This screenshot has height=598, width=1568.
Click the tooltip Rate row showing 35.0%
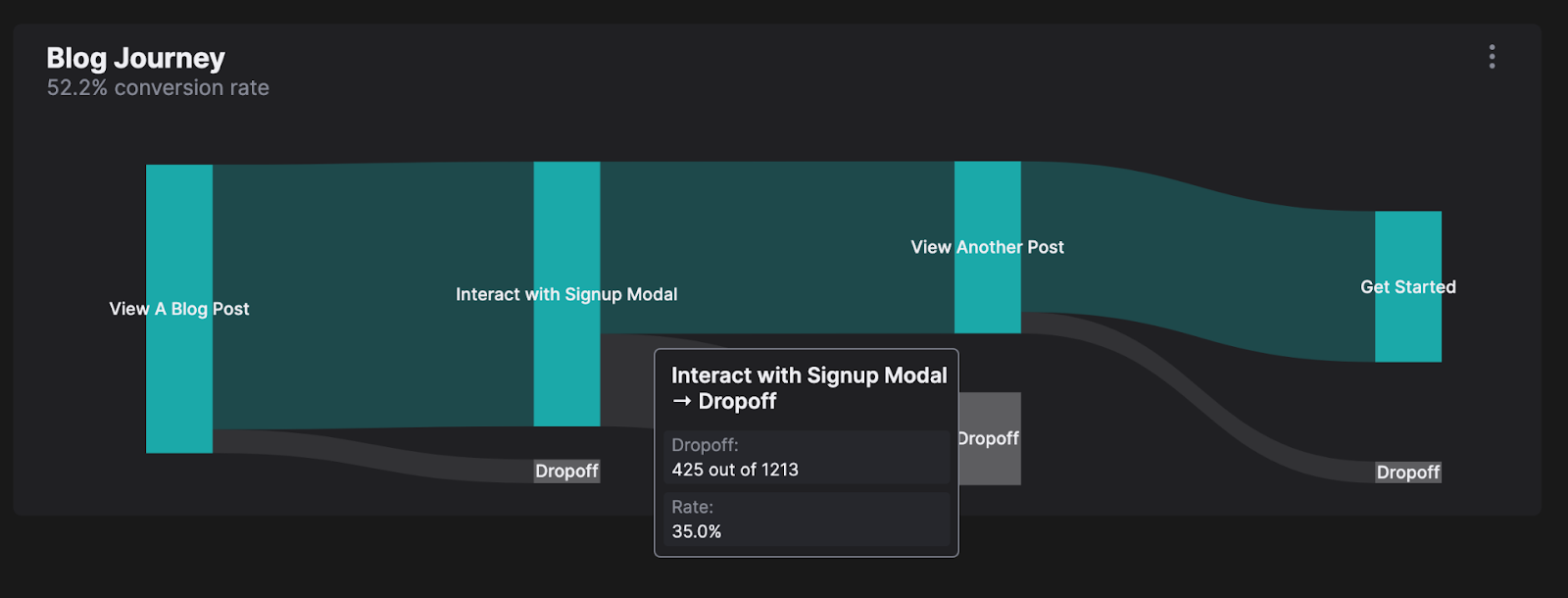click(807, 520)
